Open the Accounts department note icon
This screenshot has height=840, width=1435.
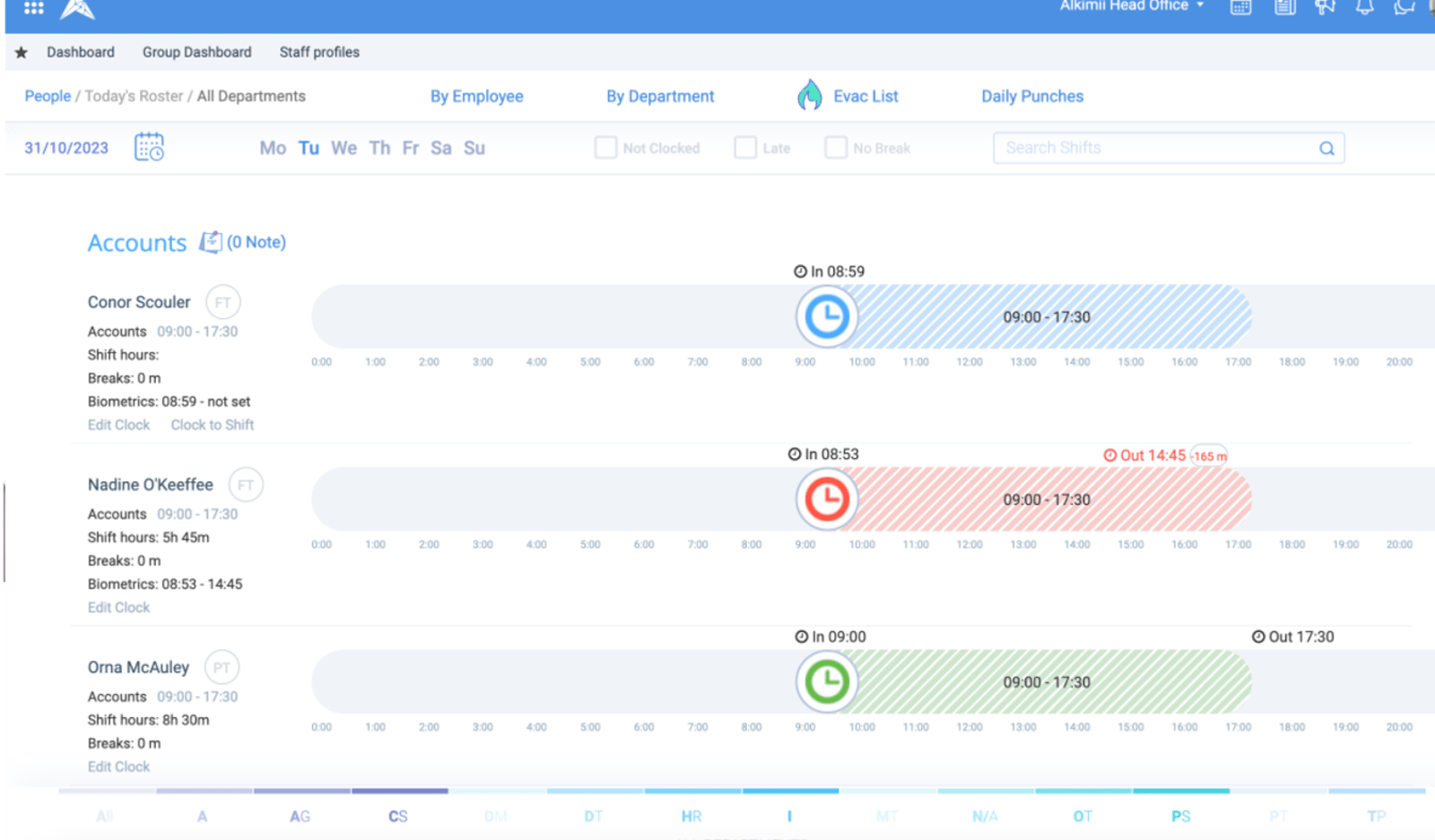point(210,242)
